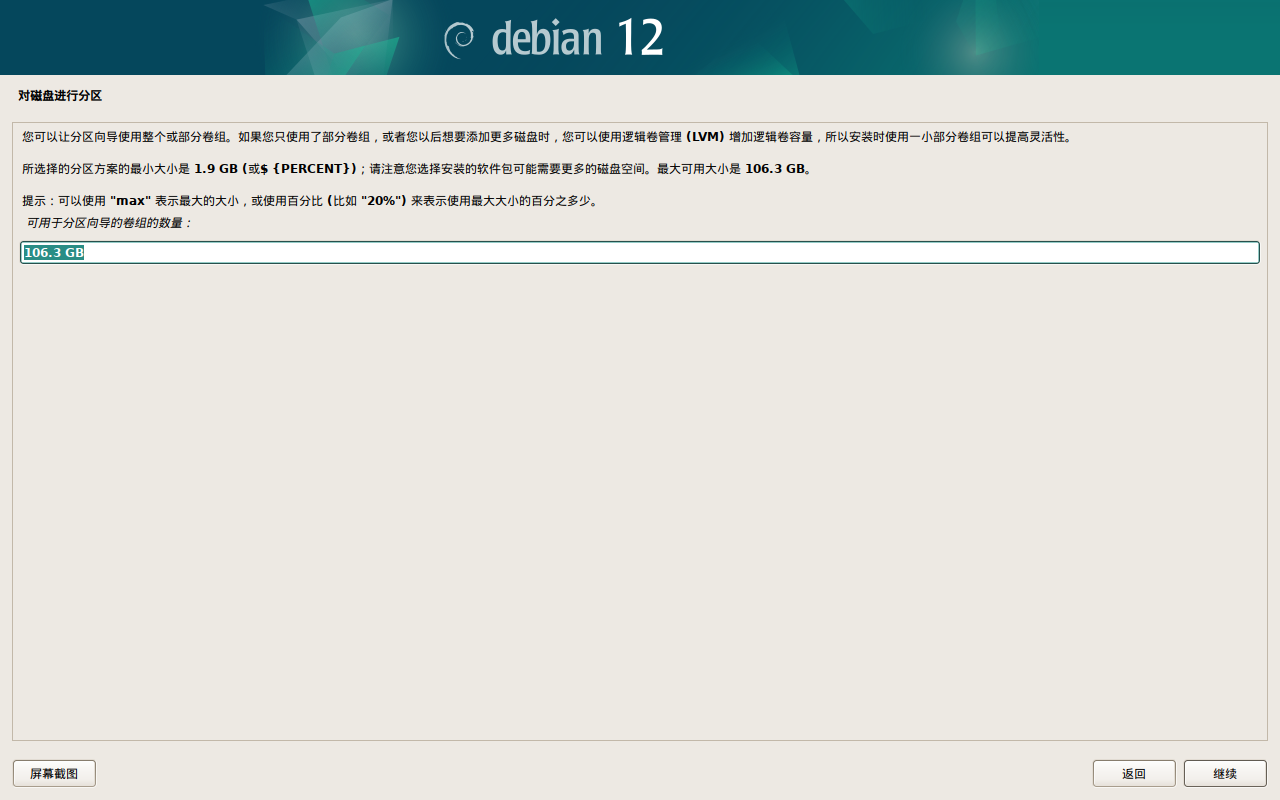Click the 可用于分区向导的卷组的数量 label
The image size is (1280, 800).
coord(109,223)
